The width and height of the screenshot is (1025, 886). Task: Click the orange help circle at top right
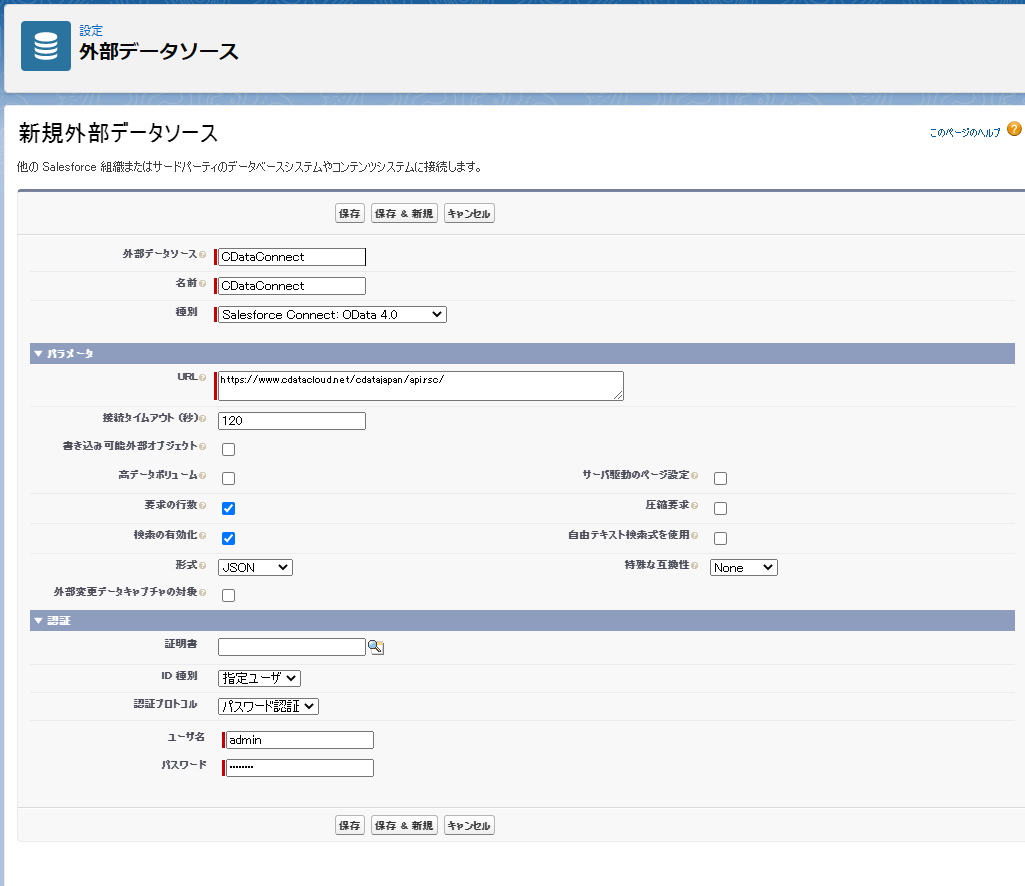(1013, 129)
